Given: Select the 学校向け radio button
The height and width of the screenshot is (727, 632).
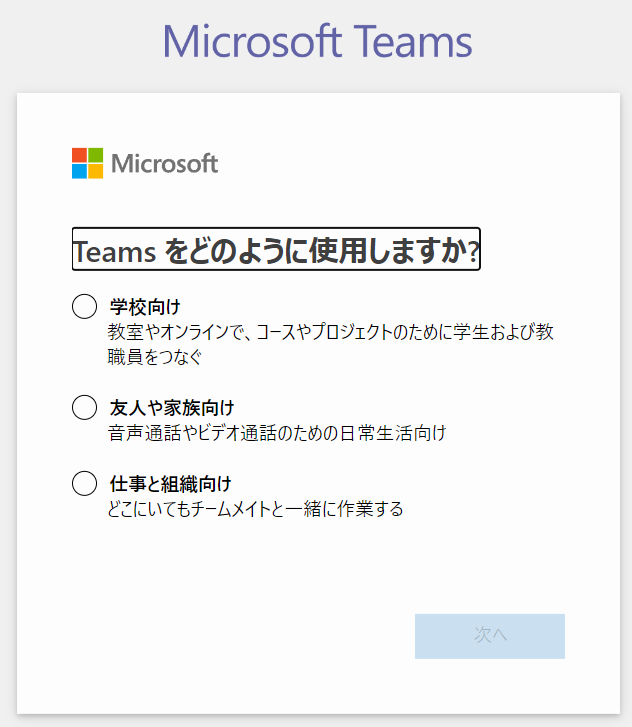Looking at the screenshot, I should pos(84,306).
